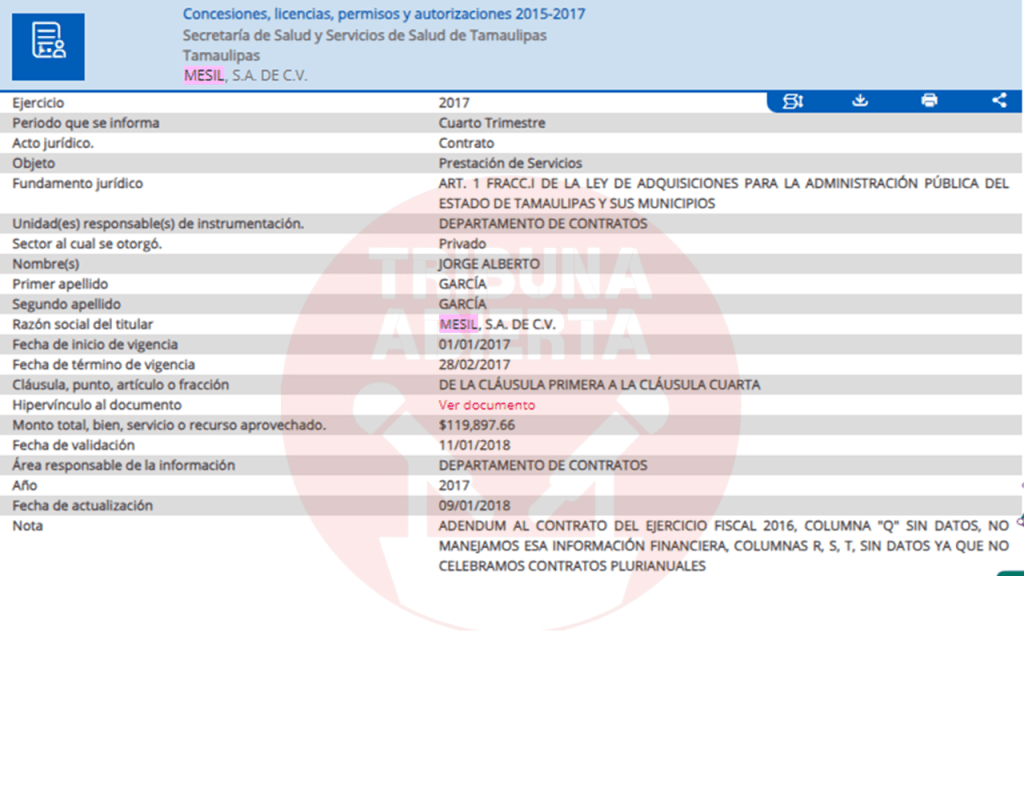Click highlighted MESIL in the Razón social row
The width and height of the screenshot is (1024, 800).
(459, 324)
